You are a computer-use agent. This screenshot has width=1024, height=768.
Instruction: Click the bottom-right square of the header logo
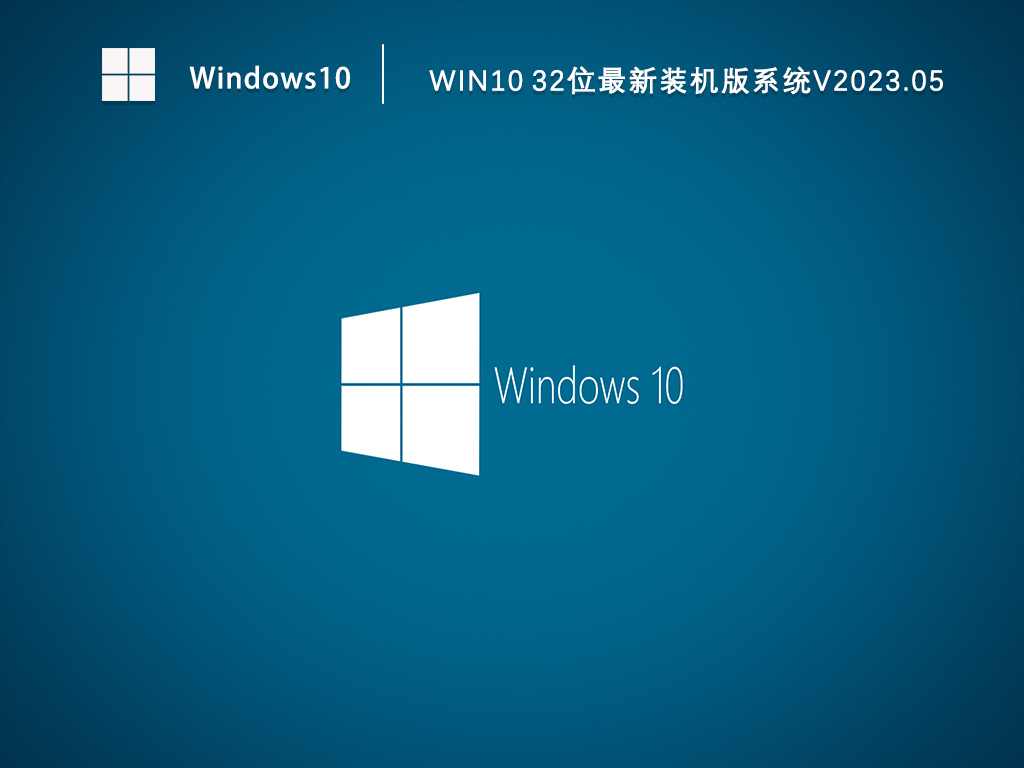coord(142,88)
